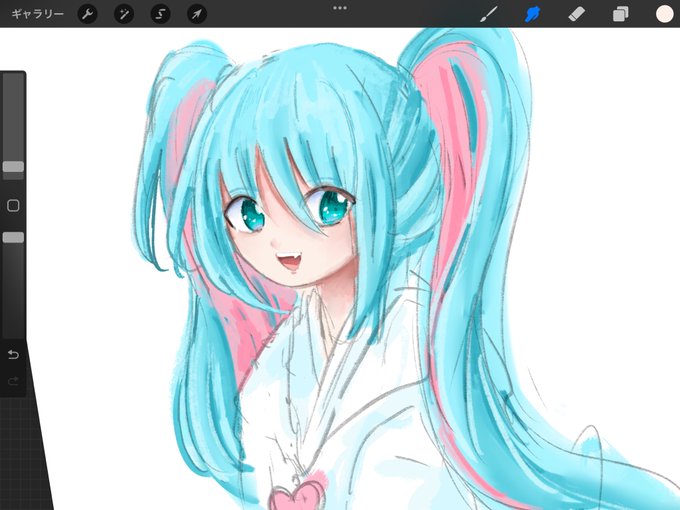Undo the last stroke
Viewport: 680px width, 510px height.
click(13, 355)
